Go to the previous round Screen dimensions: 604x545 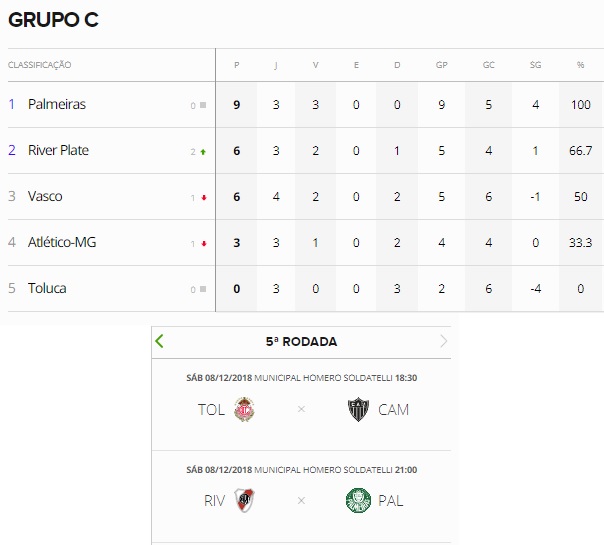point(160,341)
